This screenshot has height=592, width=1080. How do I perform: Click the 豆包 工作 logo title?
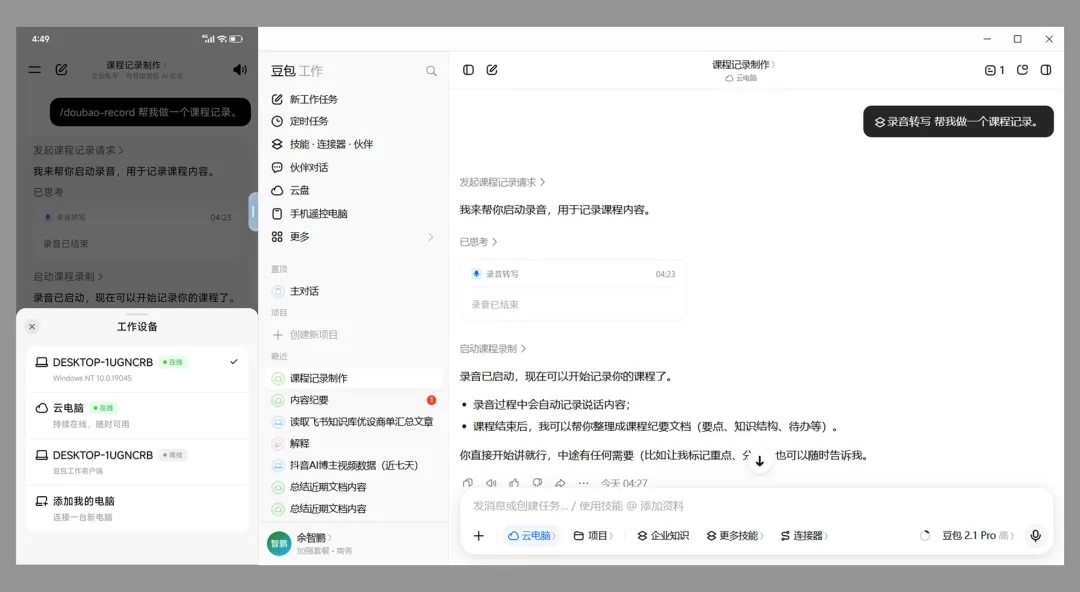click(297, 71)
